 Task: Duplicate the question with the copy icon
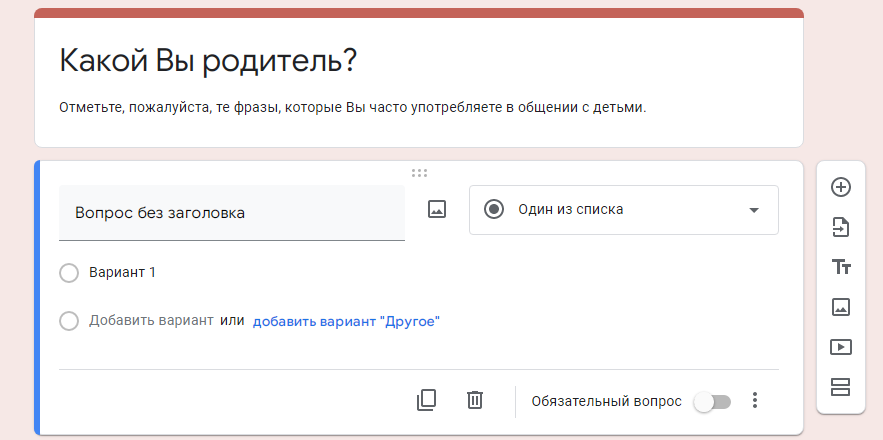pos(426,400)
